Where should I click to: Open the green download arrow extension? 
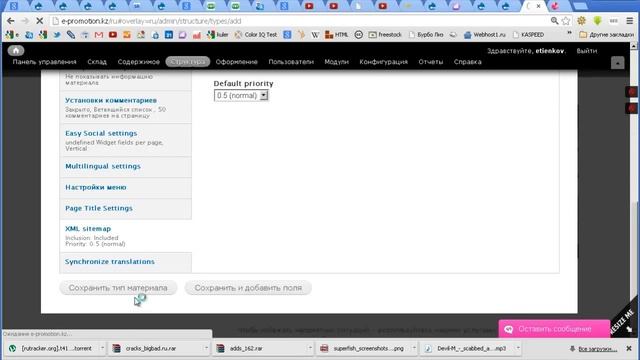(597, 21)
